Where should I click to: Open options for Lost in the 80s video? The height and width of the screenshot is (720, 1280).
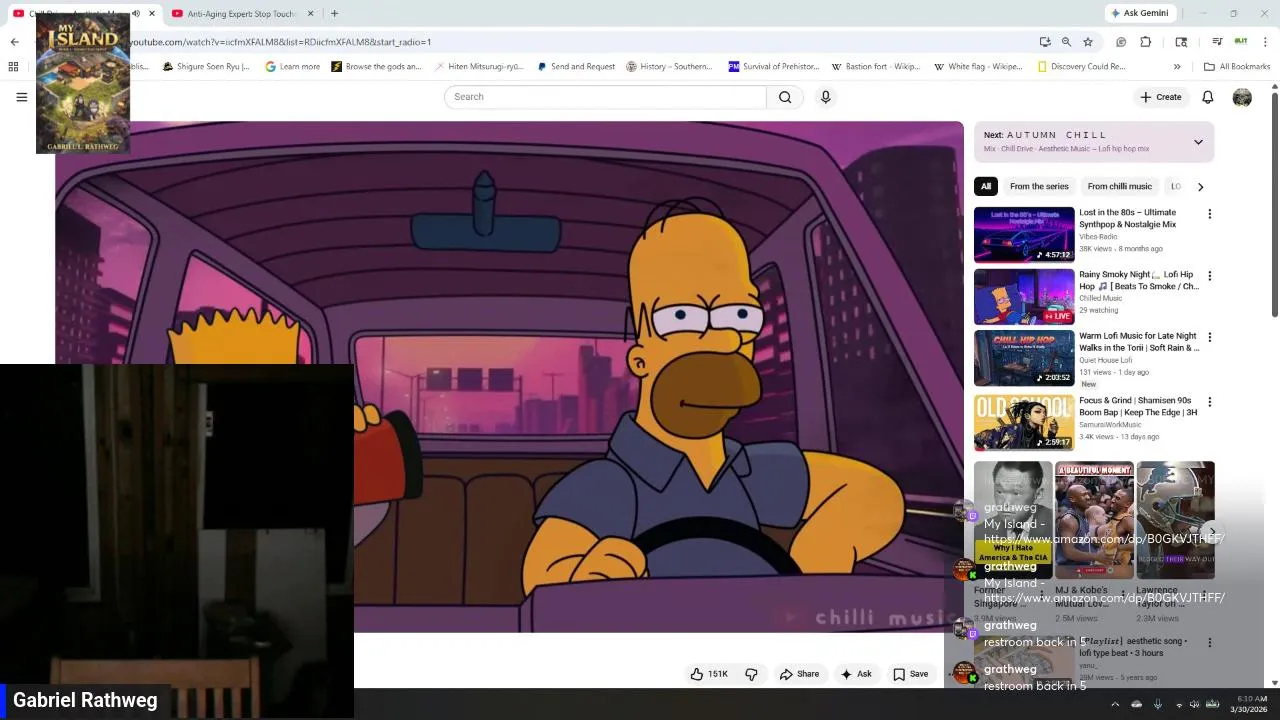1209,214
